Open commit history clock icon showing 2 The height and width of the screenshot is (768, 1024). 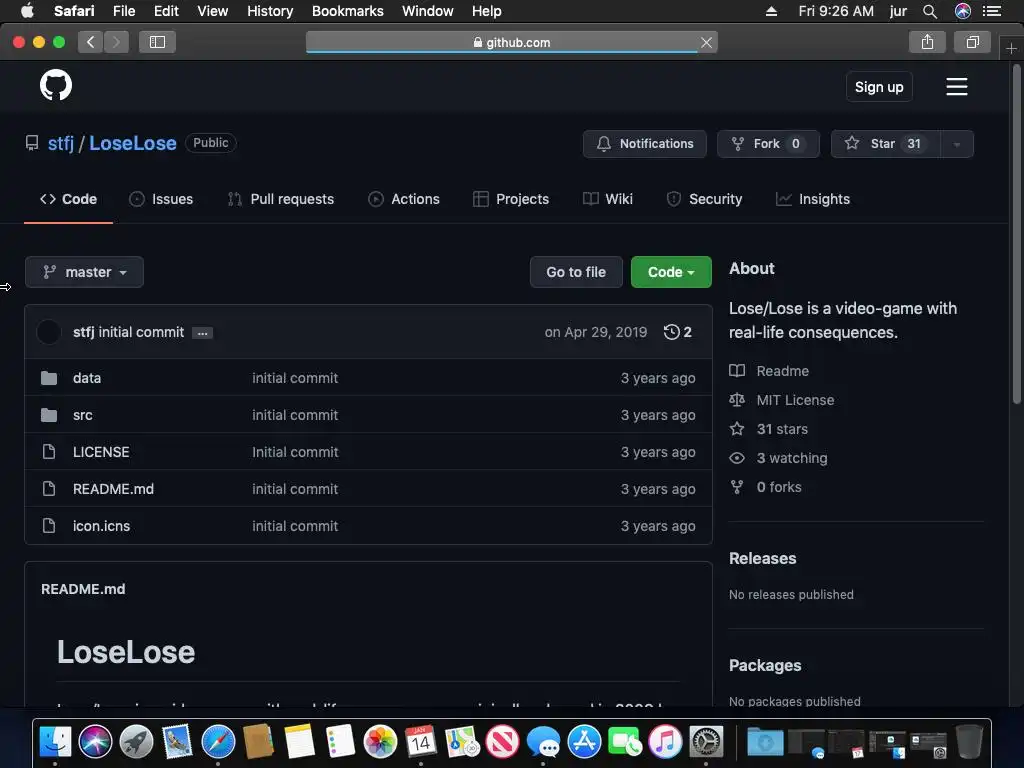(x=677, y=332)
